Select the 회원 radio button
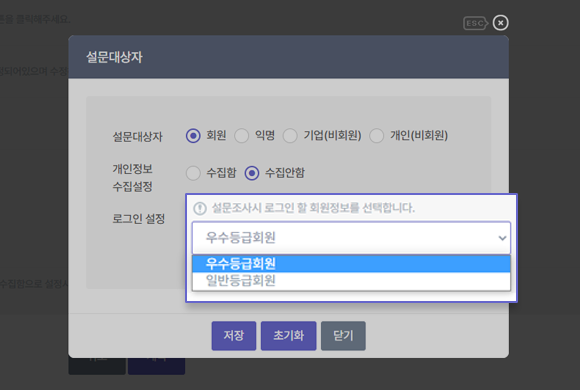The height and width of the screenshot is (390, 580). tap(193, 136)
